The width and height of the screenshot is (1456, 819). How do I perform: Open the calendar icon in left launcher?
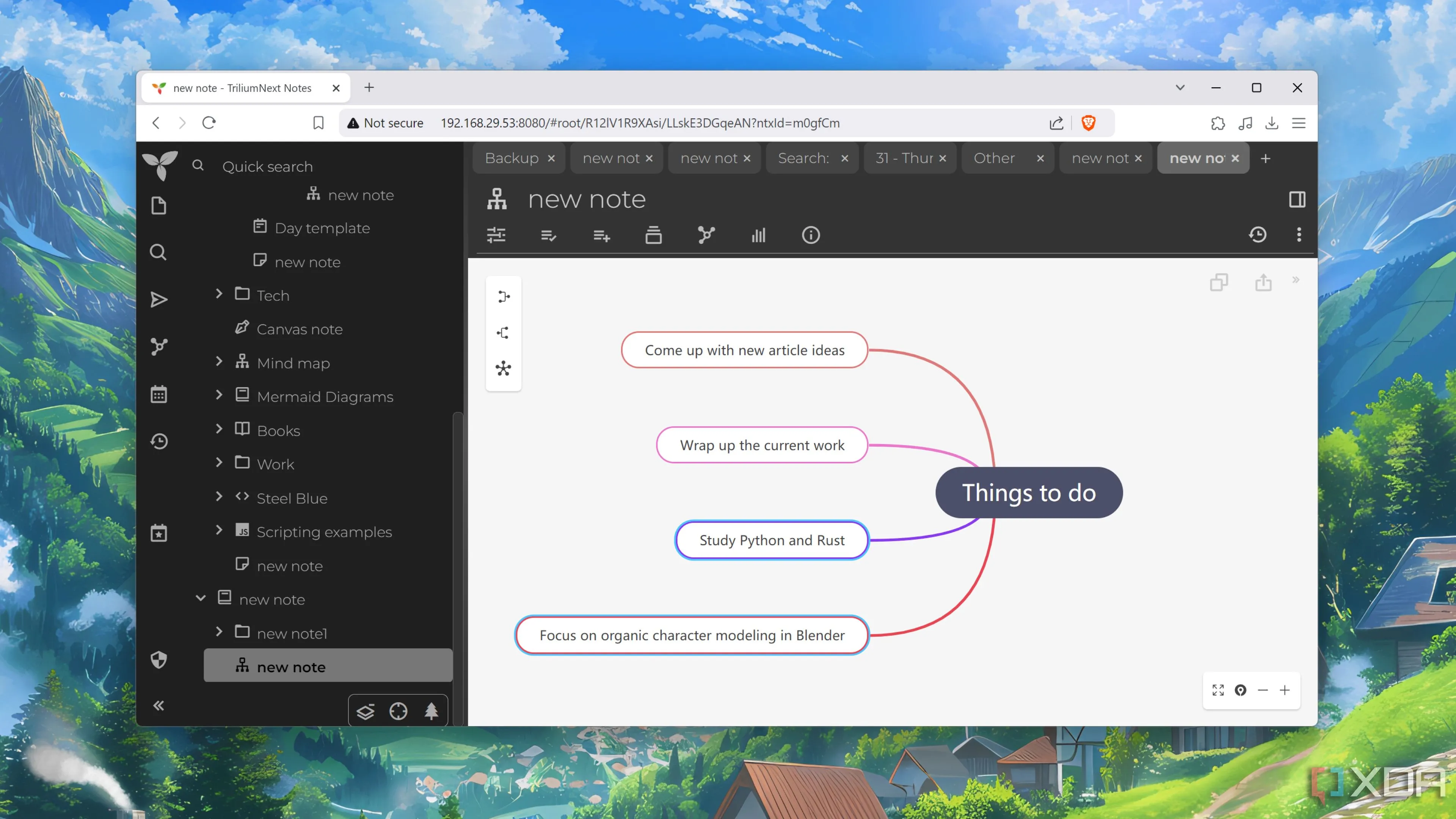(159, 394)
